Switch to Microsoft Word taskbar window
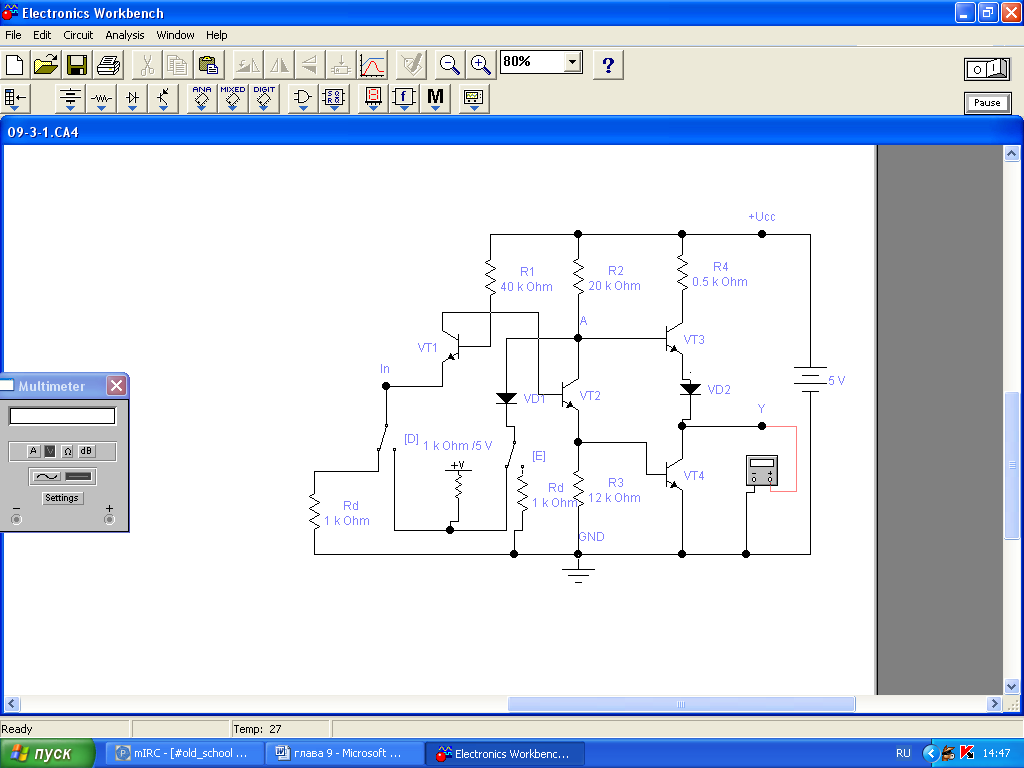The height and width of the screenshot is (768, 1024). (x=345, y=754)
